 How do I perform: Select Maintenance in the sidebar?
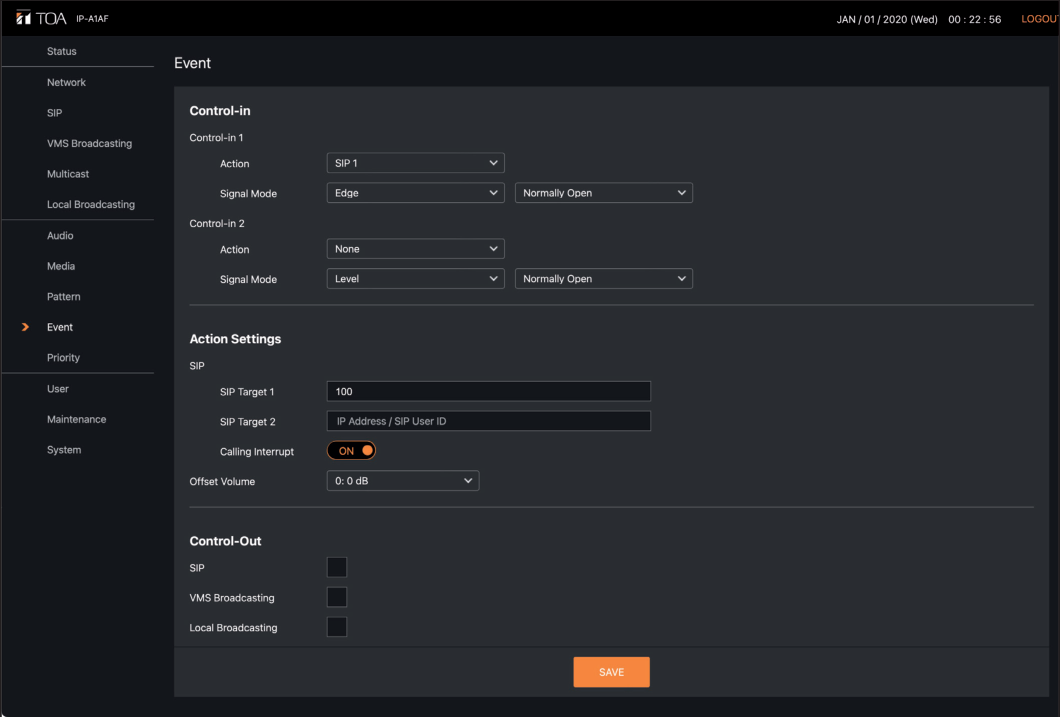pos(76,419)
